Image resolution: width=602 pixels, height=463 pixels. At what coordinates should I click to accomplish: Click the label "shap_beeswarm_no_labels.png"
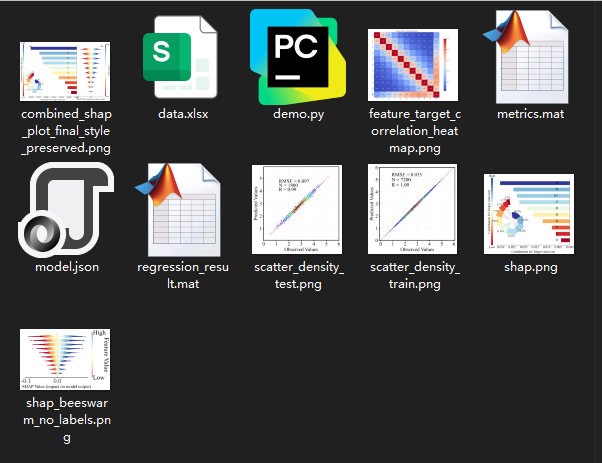click(67, 420)
